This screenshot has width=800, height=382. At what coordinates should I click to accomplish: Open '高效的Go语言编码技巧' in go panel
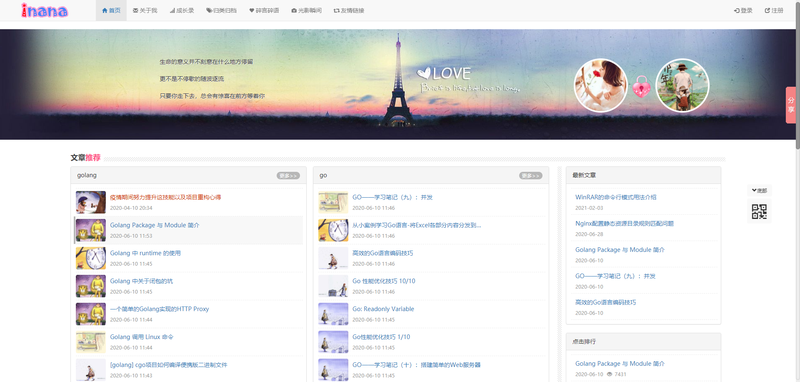click(383, 253)
